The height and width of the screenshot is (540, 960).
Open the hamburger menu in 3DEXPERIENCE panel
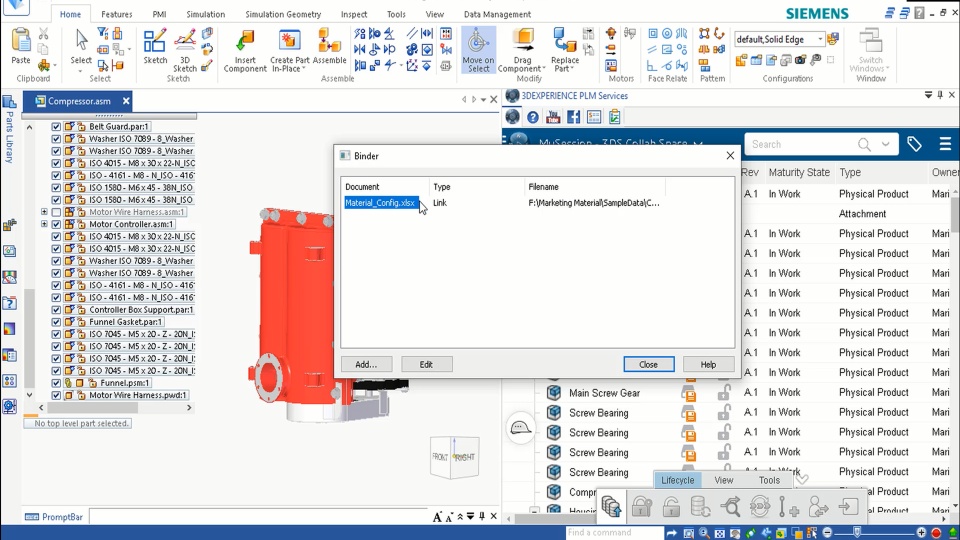[945, 144]
